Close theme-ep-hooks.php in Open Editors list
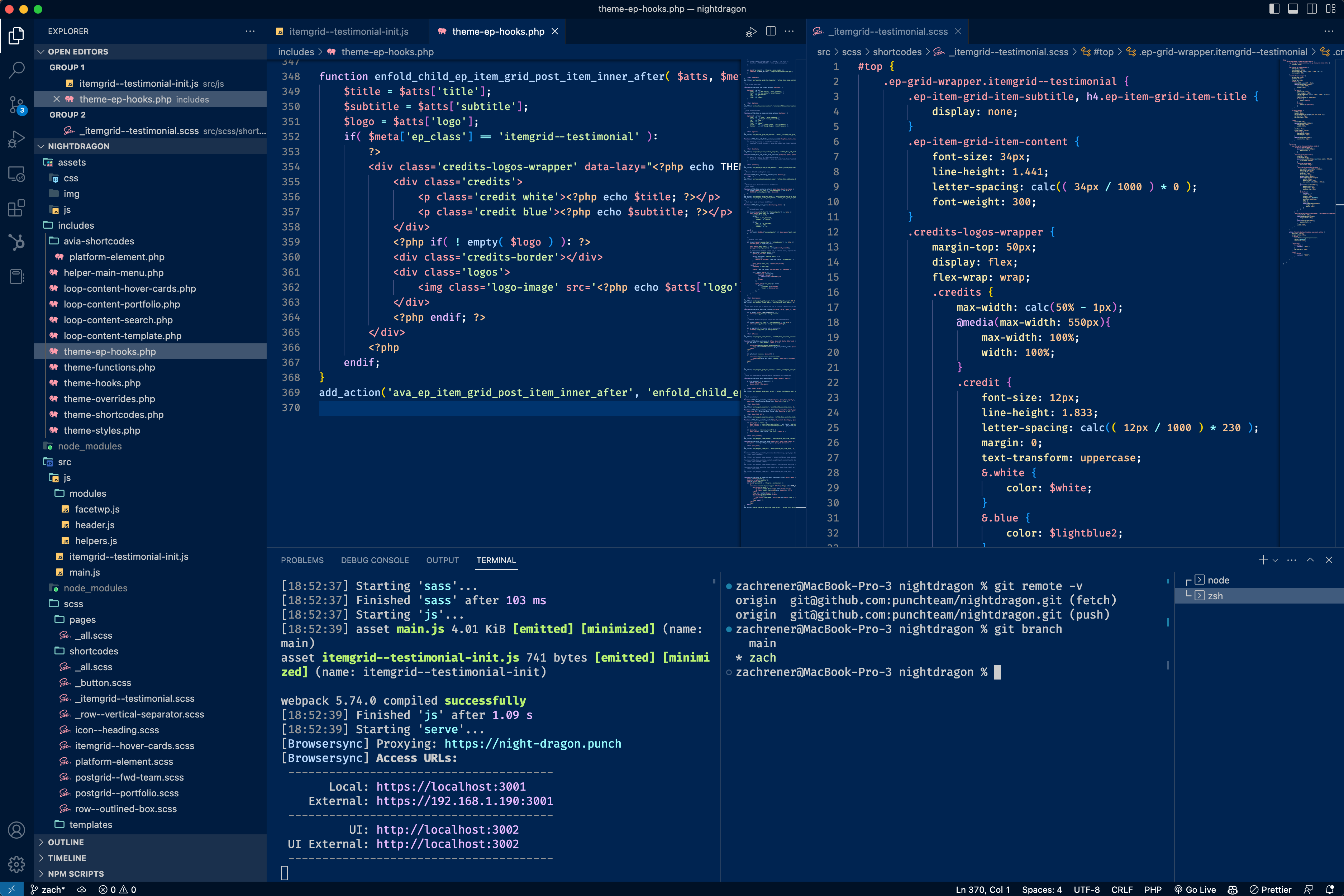The width and height of the screenshot is (1344, 896). pos(57,99)
